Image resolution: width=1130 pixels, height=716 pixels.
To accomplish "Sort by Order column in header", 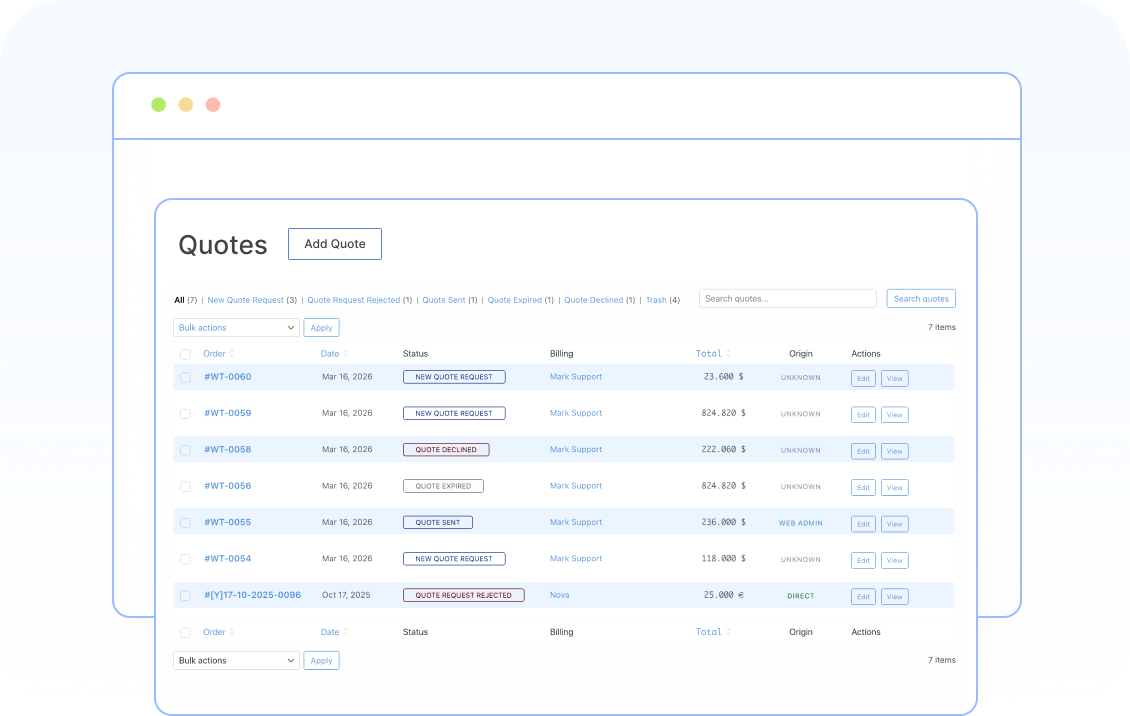I will (218, 354).
